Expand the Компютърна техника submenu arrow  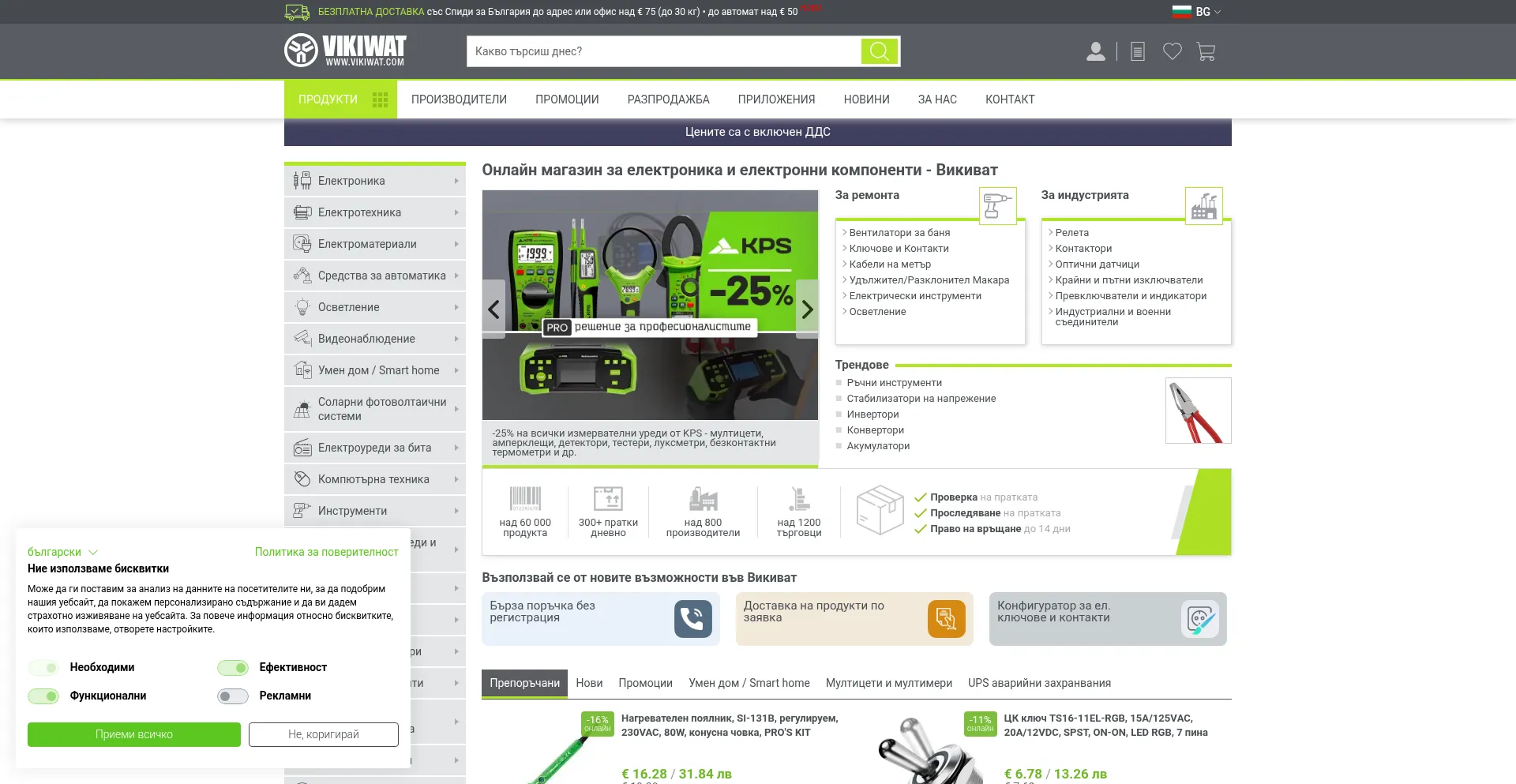(x=456, y=479)
